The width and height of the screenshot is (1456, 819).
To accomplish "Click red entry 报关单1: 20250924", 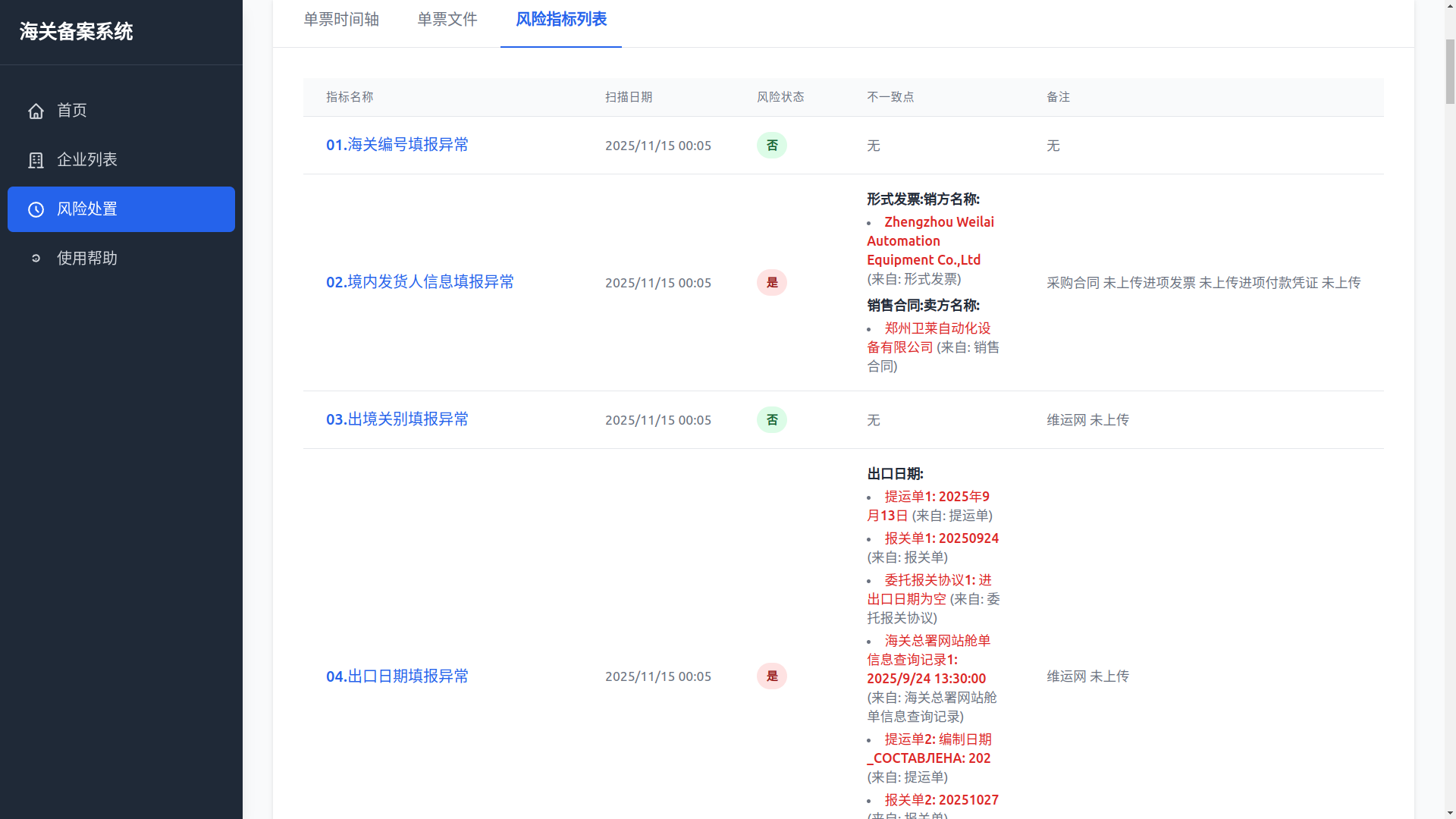I will click(941, 538).
